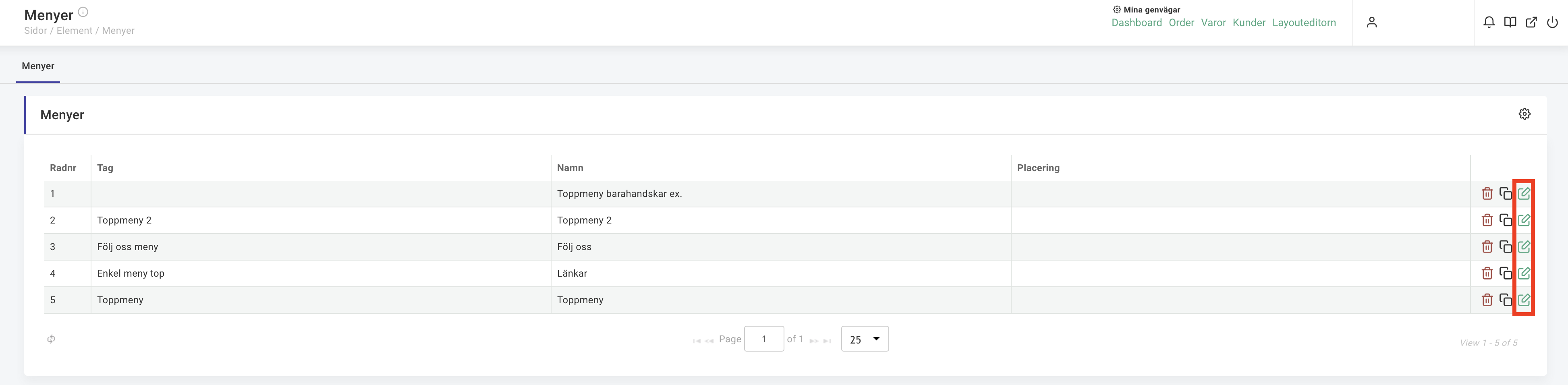
Task: Click the View 1 - 5 of 5 text
Action: point(1488,343)
